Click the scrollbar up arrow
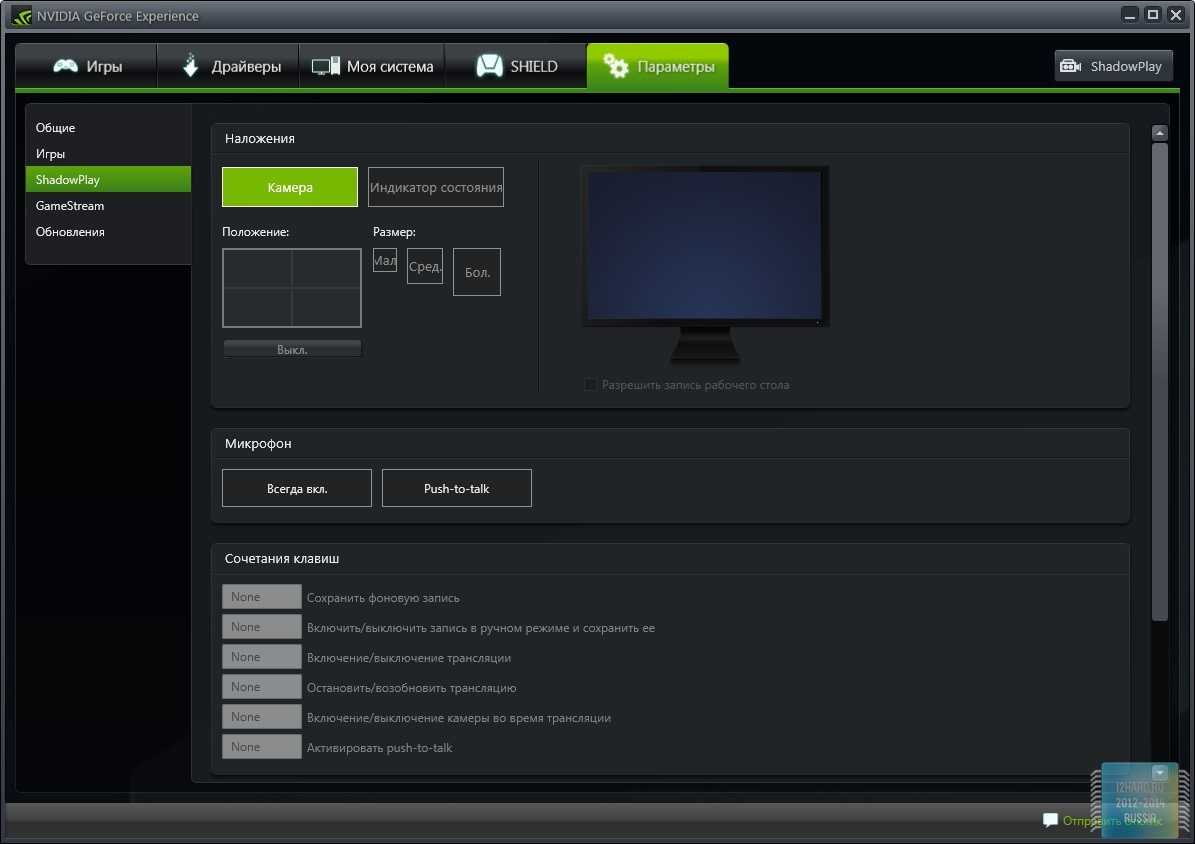The height and width of the screenshot is (844, 1195). coord(1160,133)
